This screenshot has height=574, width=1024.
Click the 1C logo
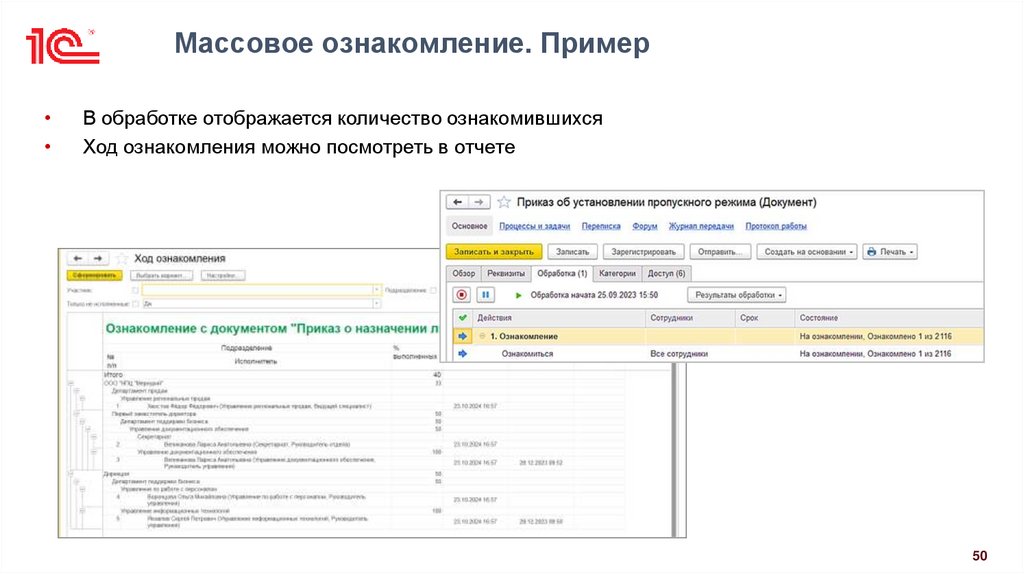click(x=62, y=46)
